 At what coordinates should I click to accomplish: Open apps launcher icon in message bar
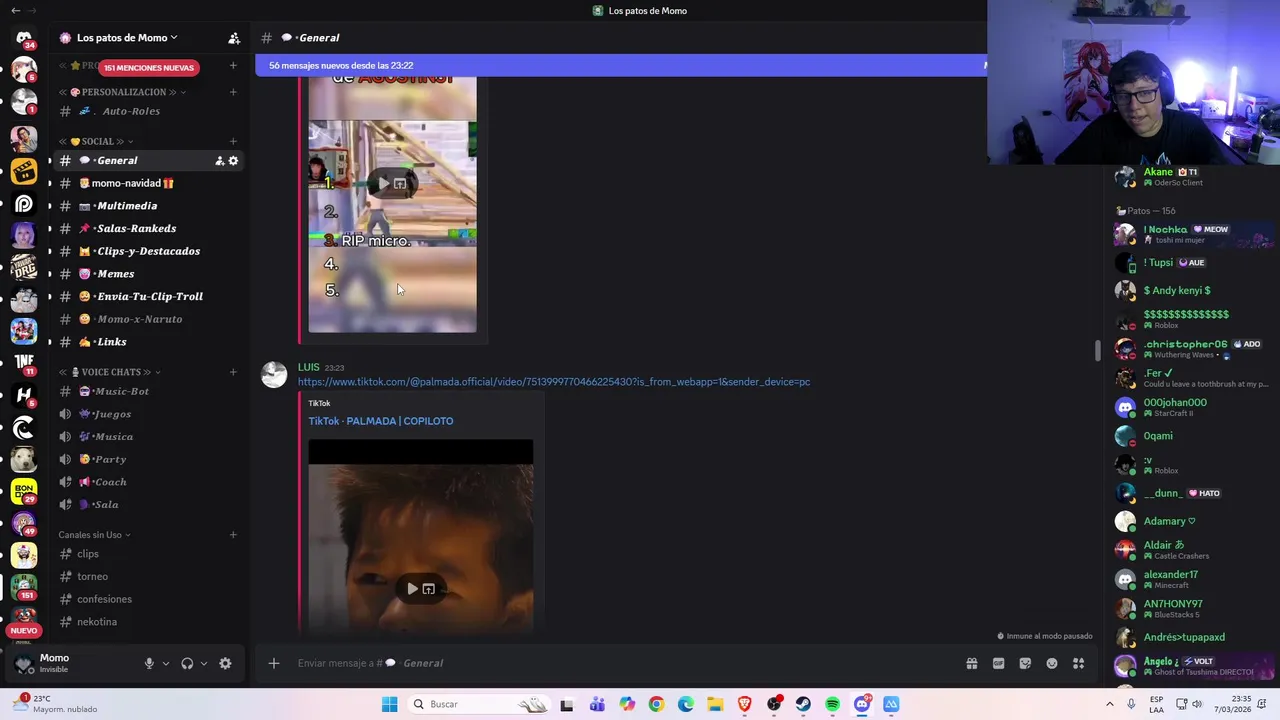coord(1079,663)
